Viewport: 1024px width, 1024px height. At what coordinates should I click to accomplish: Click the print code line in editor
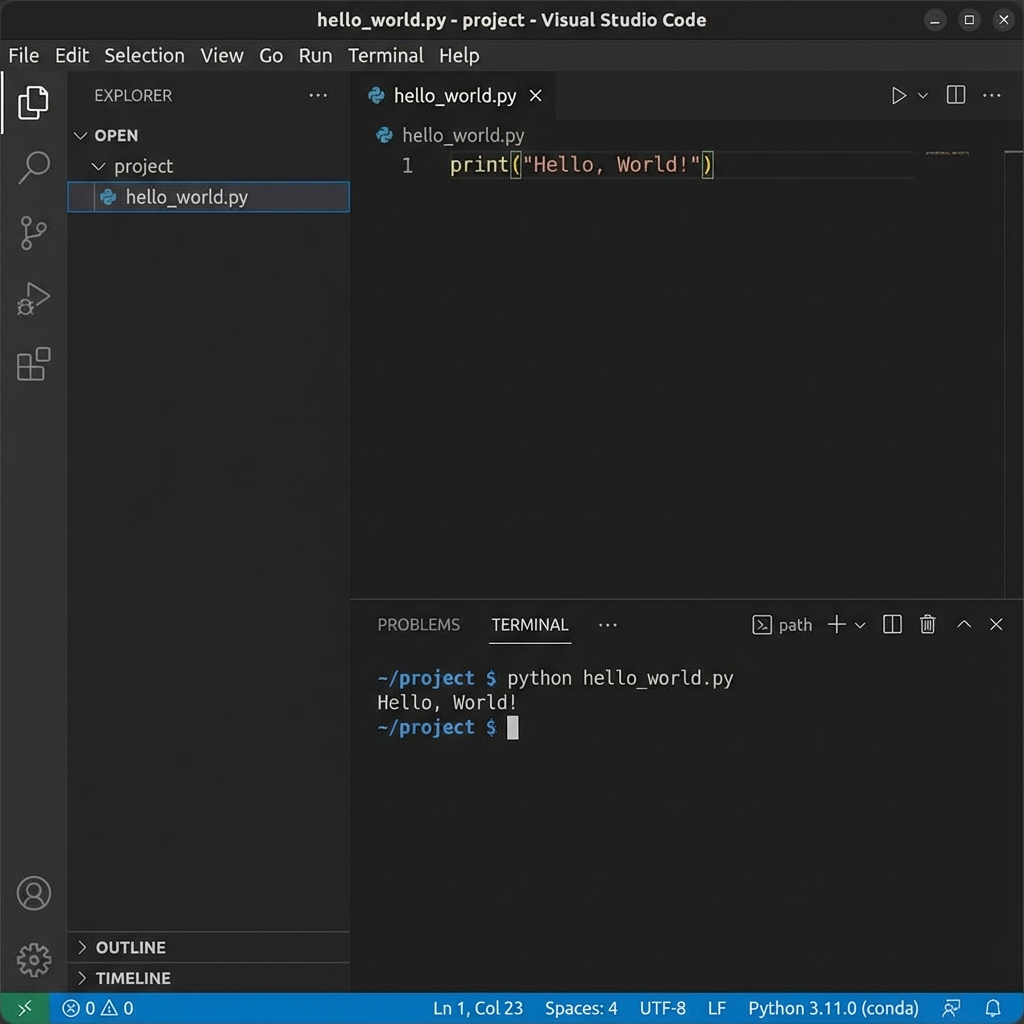tap(581, 165)
